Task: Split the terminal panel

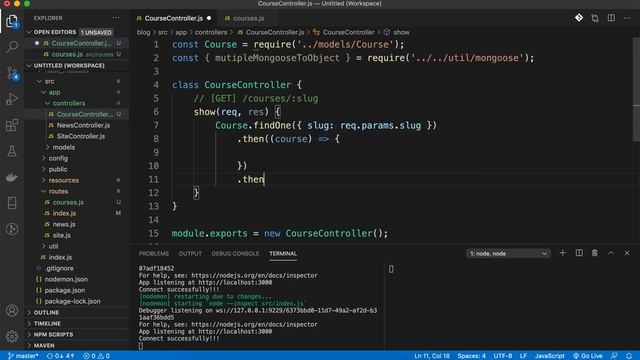Action: click(x=579, y=253)
